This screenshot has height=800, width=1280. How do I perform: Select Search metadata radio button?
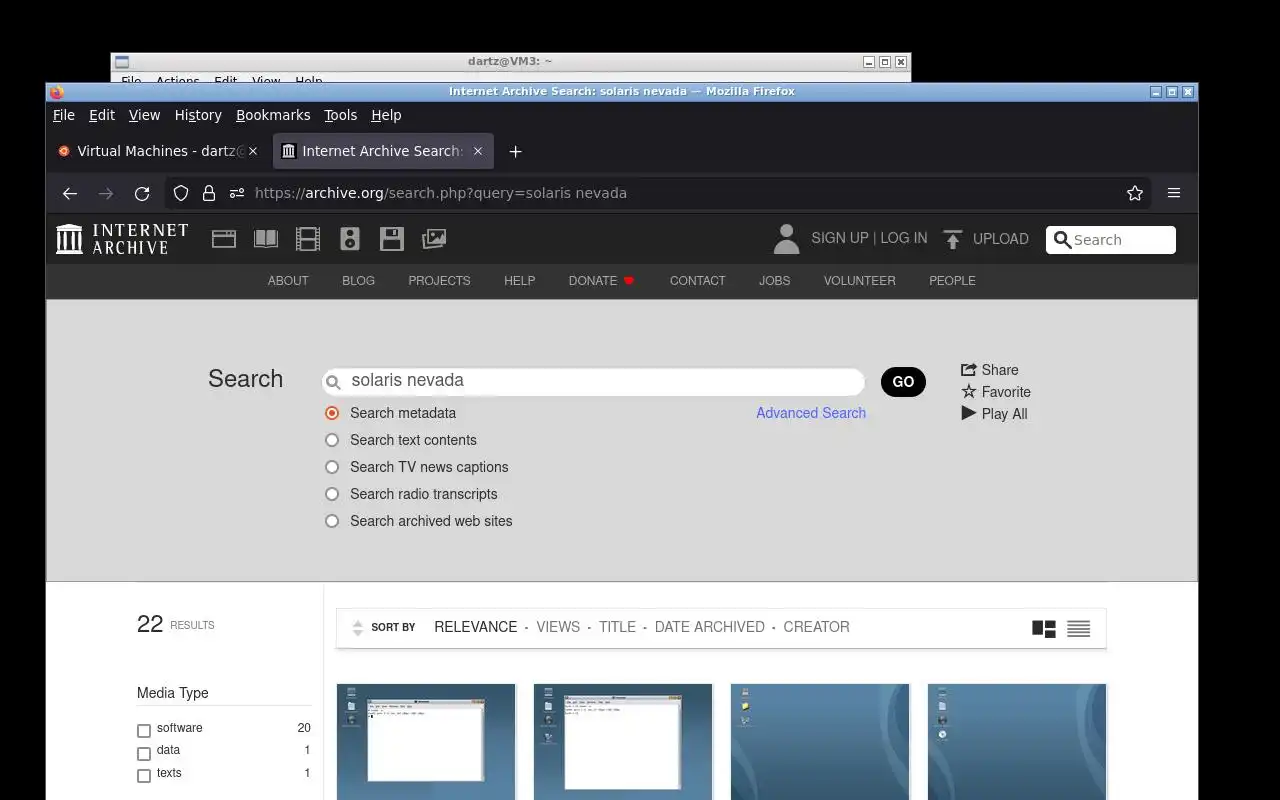tap(332, 413)
